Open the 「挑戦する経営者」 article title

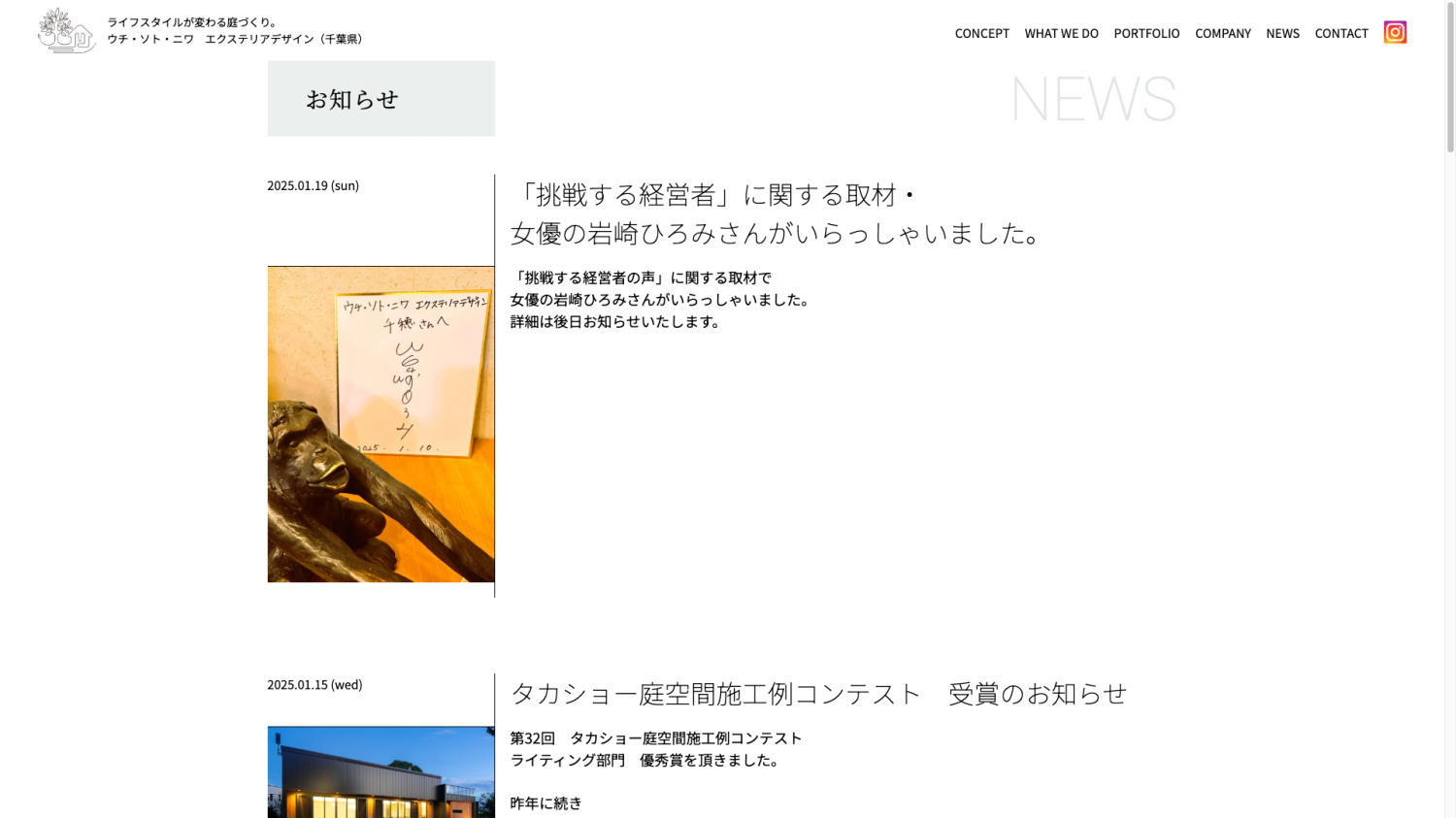point(777,213)
